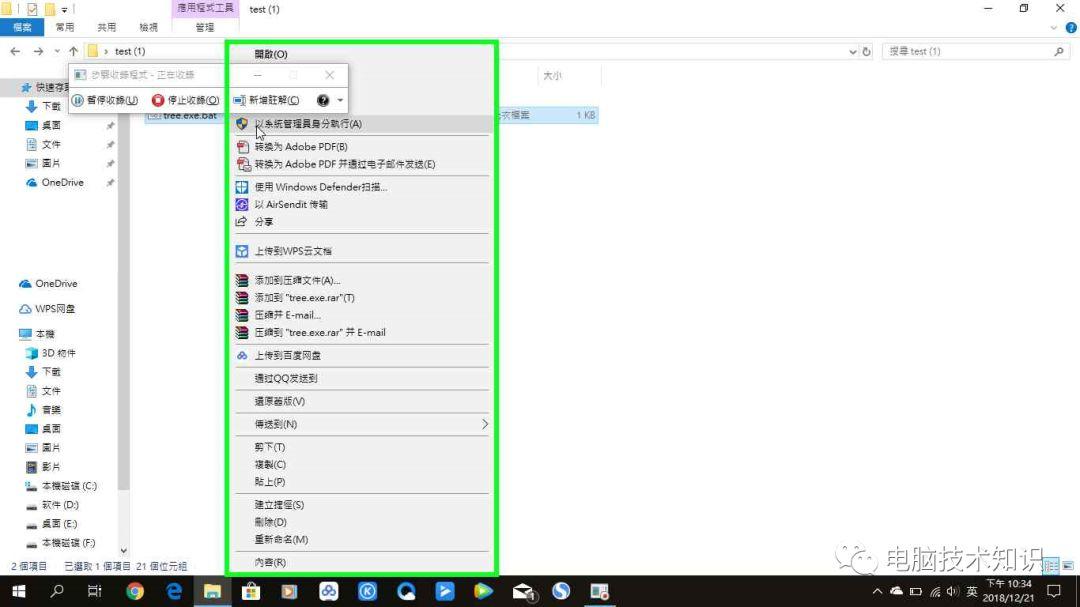Expand the ribbon with the chevron near help

click(x=1054, y=28)
